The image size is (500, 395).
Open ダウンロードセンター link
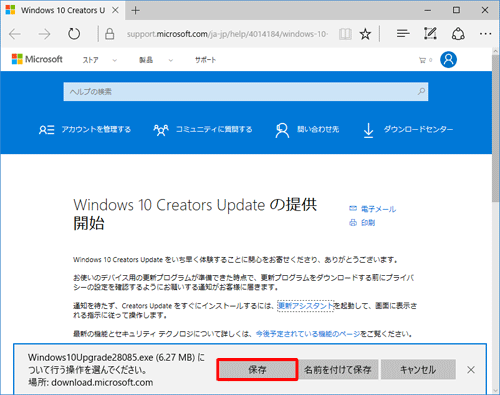pos(408,129)
